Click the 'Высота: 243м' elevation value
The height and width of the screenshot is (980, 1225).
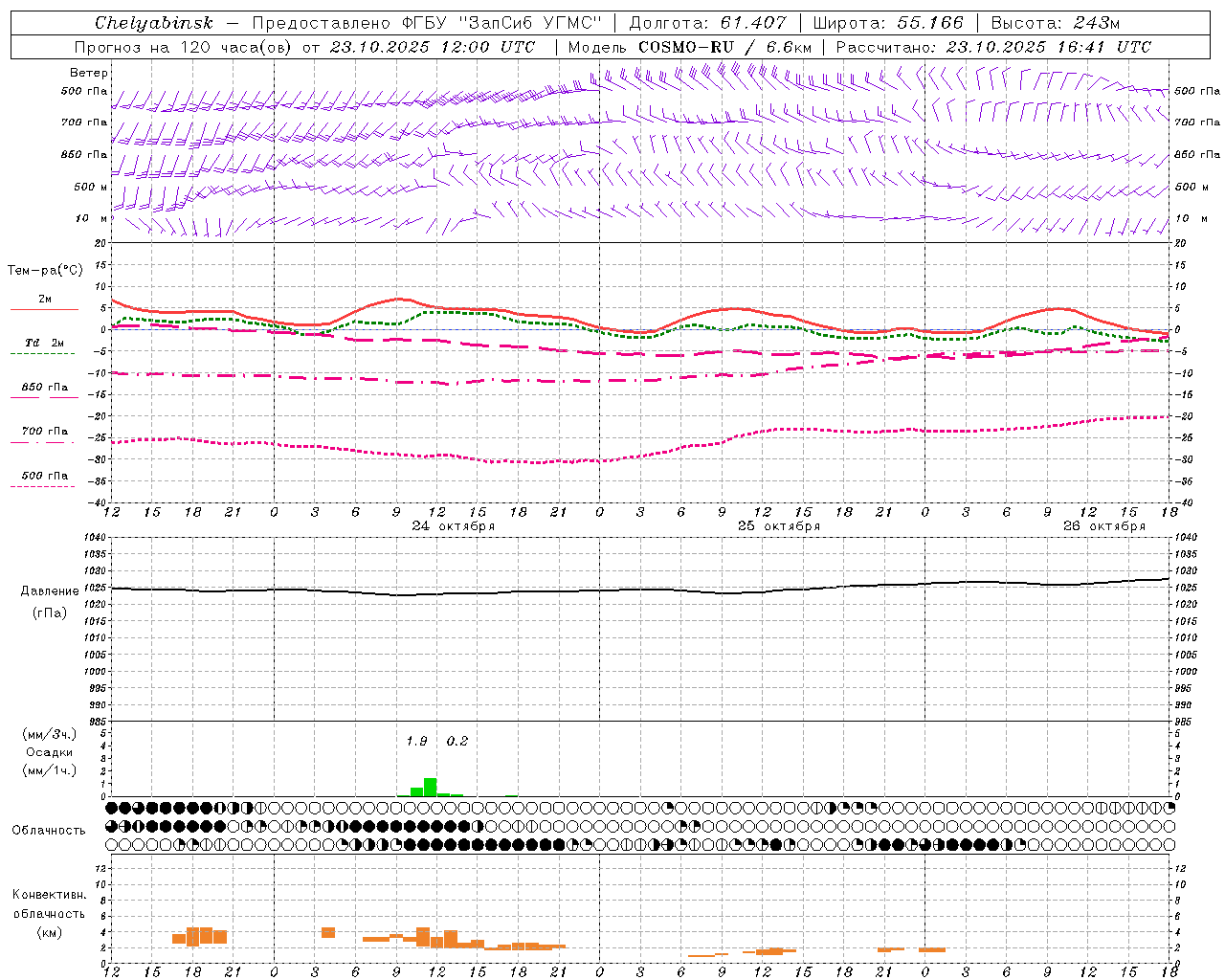click(1057, 23)
